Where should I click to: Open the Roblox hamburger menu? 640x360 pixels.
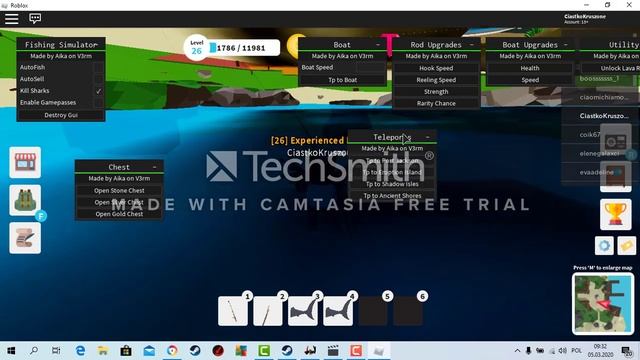[x=11, y=18]
